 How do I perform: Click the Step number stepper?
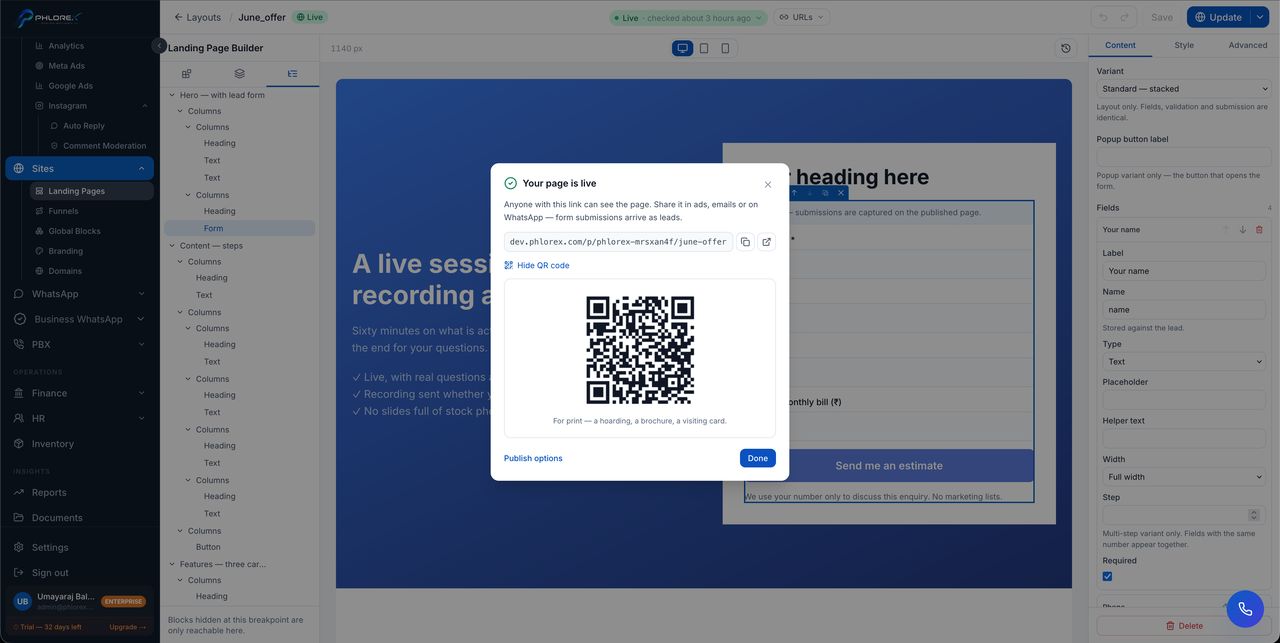point(1254,515)
